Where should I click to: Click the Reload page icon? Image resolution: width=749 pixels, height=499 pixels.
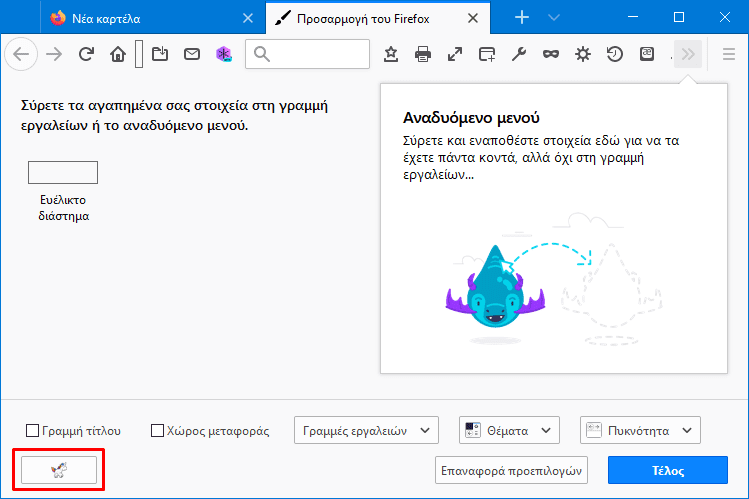(86, 54)
